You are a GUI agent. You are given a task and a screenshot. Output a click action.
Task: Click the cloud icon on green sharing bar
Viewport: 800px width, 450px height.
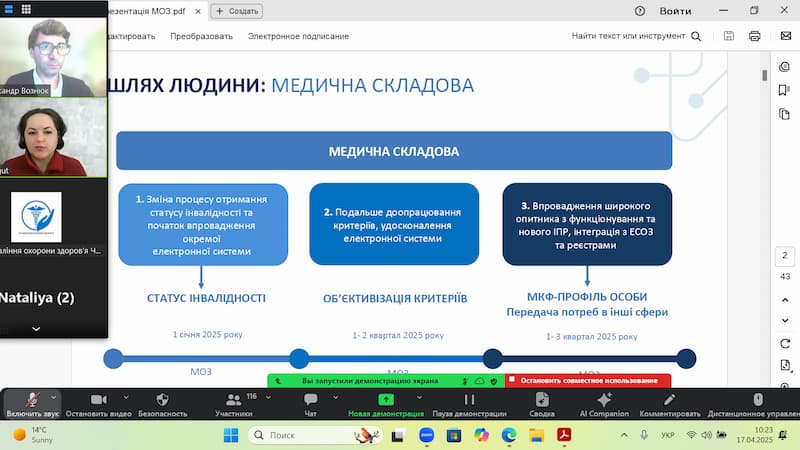tap(480, 381)
